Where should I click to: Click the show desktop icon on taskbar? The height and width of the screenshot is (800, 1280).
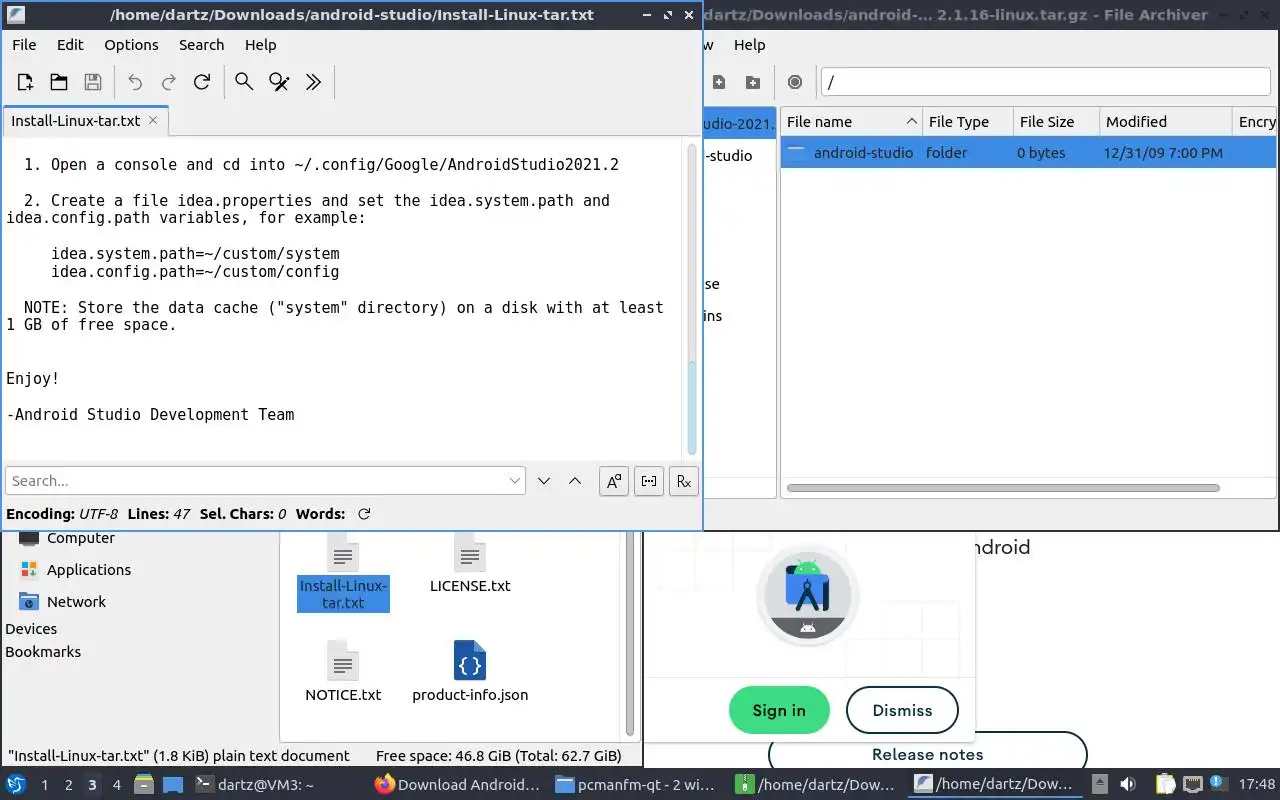coord(173,785)
